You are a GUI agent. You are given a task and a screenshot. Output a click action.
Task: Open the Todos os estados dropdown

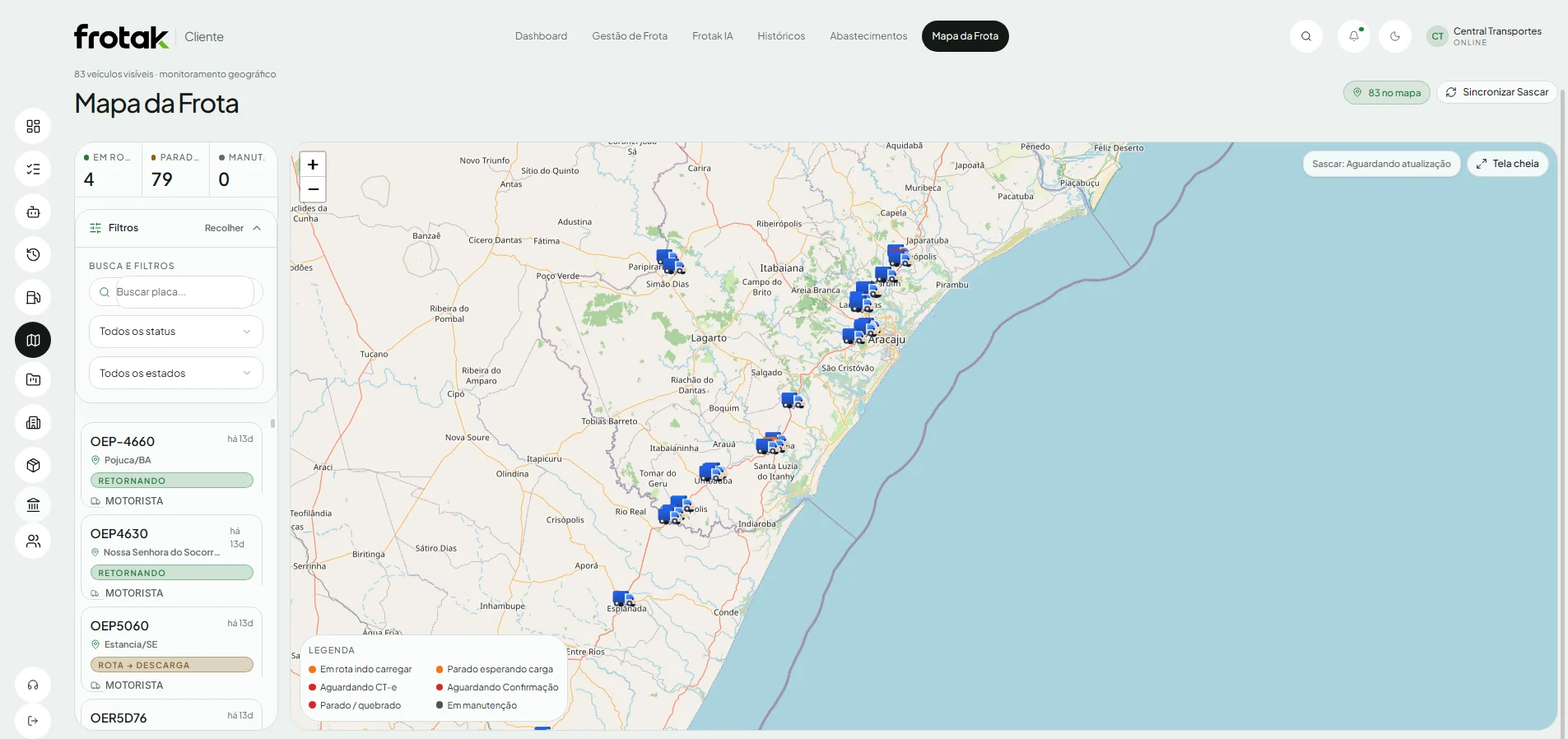(x=176, y=374)
